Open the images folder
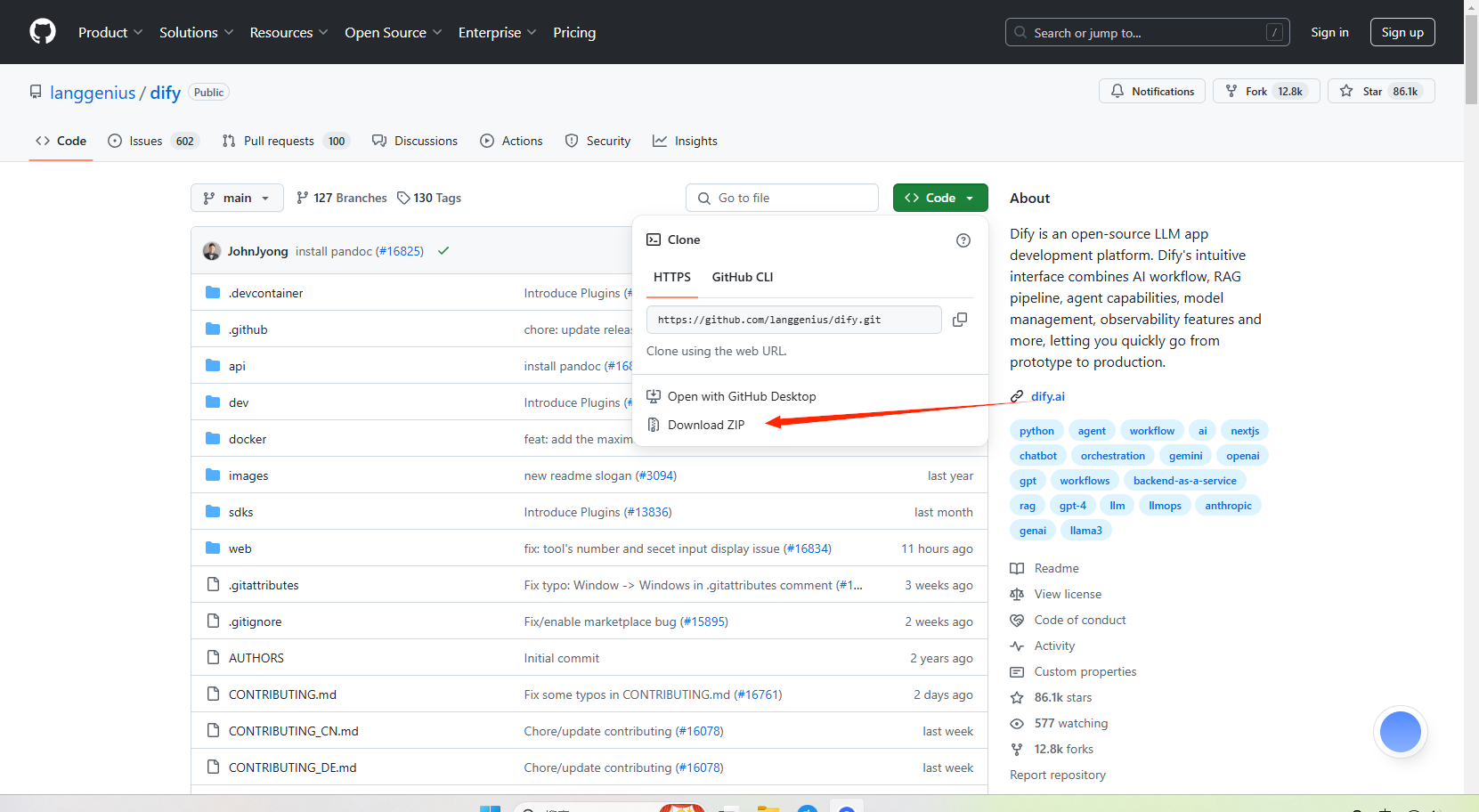 click(248, 475)
